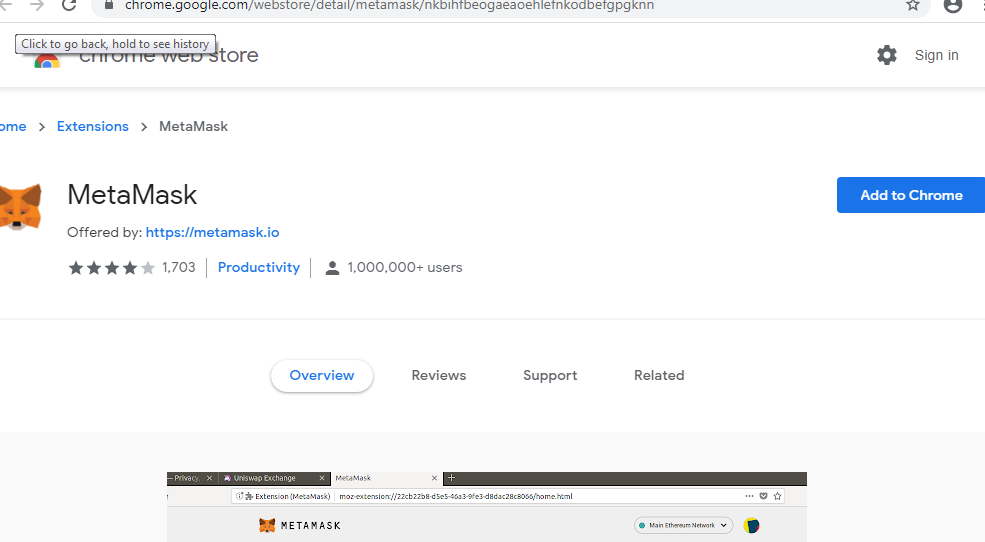Go to the Extensions breadcrumb

(92, 126)
